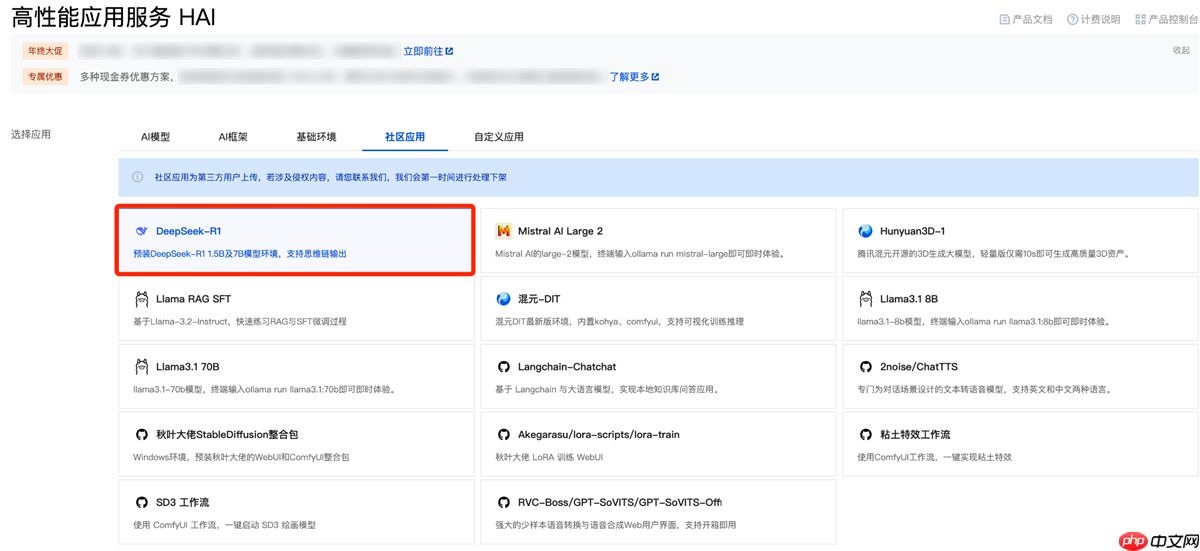Screen dimensions: 1200x551
Task: Click the 产品文档 document icon
Action: (1004, 19)
